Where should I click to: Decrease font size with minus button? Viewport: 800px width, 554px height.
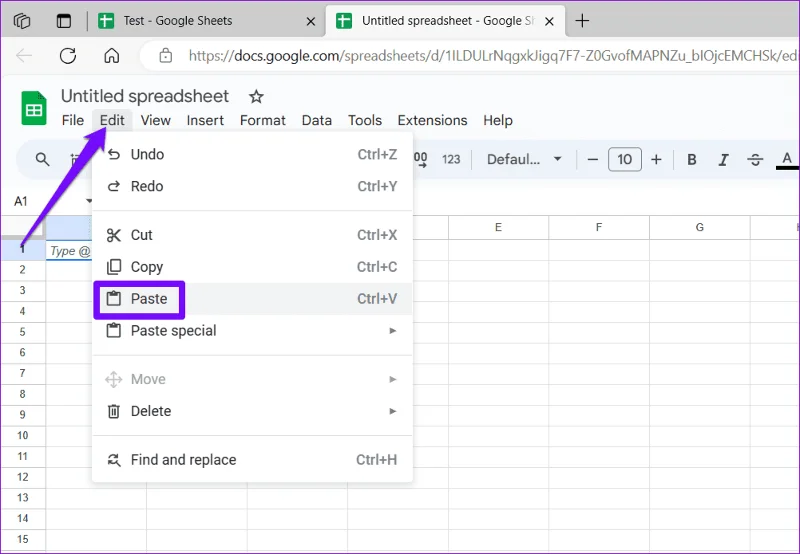(592, 160)
